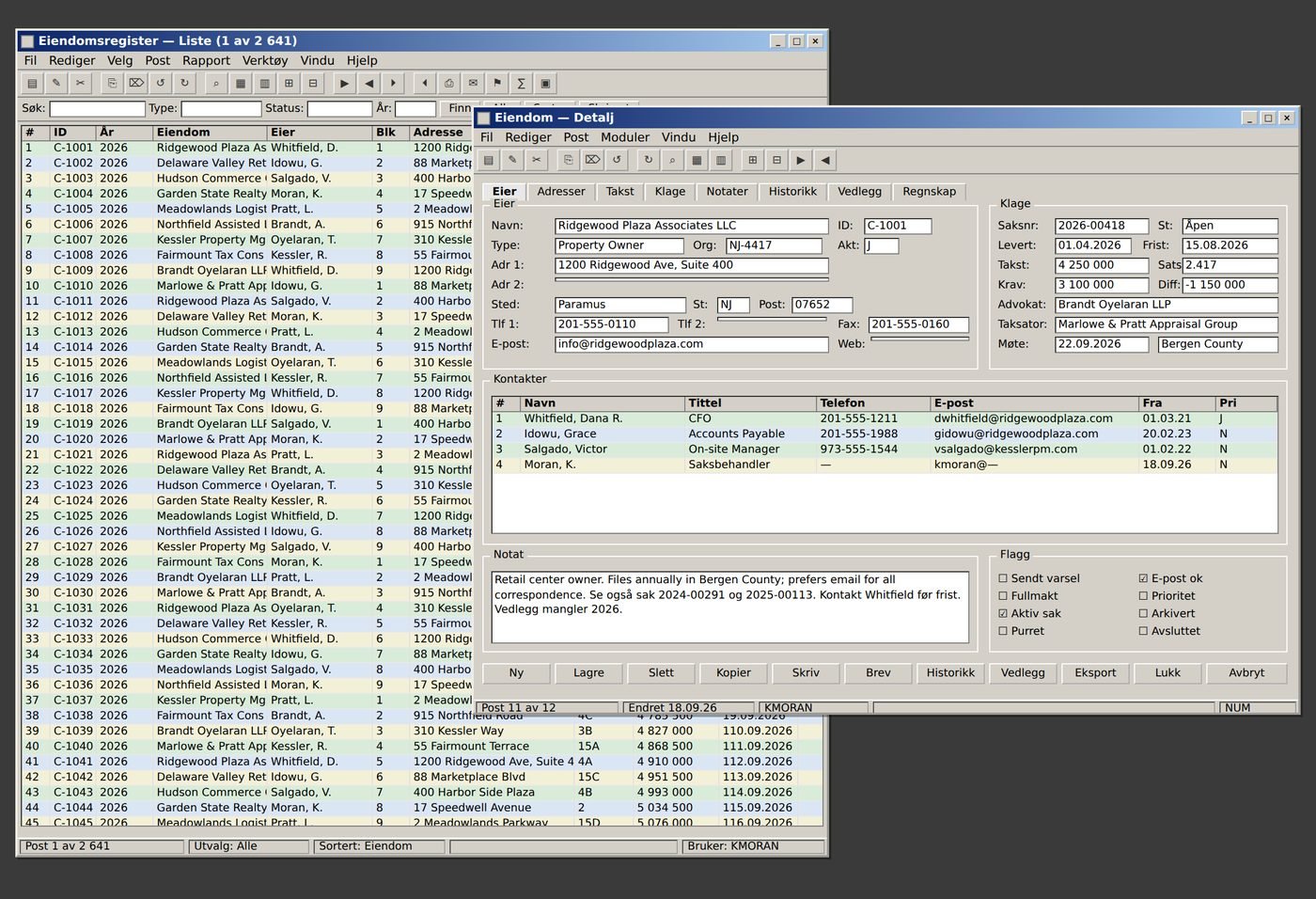
Task: Click the plus-box expand icon in the Liste toolbar
Action: click(x=289, y=83)
